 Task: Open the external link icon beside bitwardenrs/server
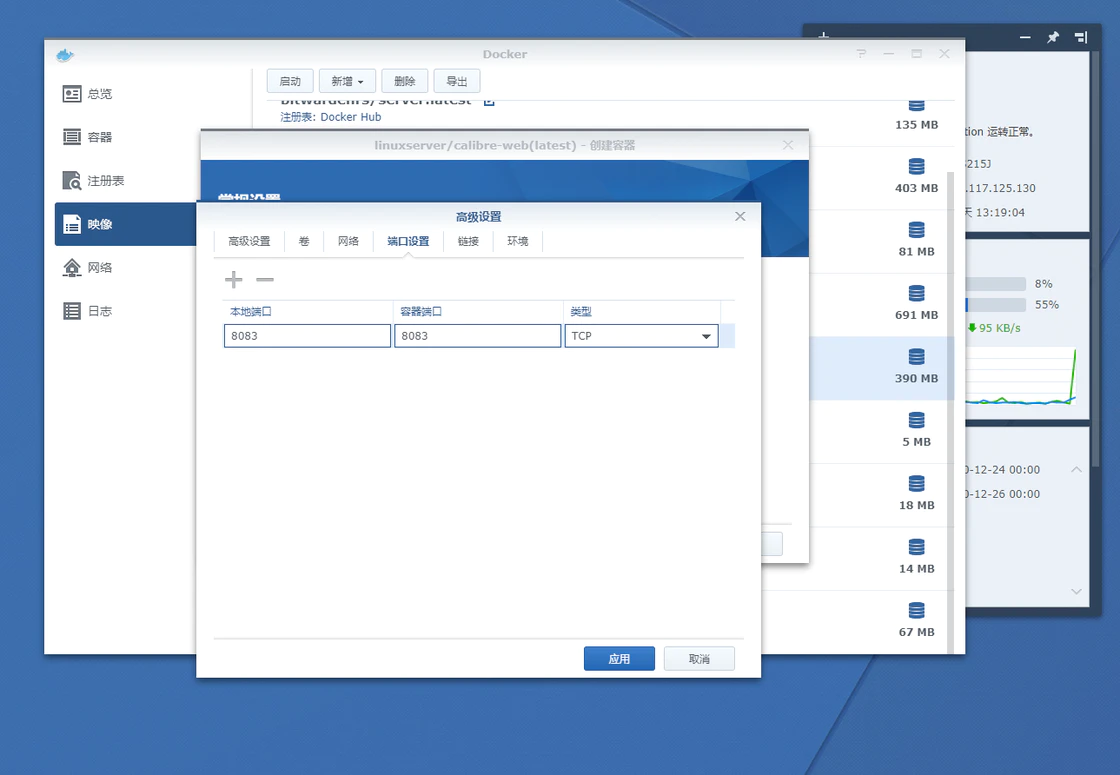coord(489,101)
